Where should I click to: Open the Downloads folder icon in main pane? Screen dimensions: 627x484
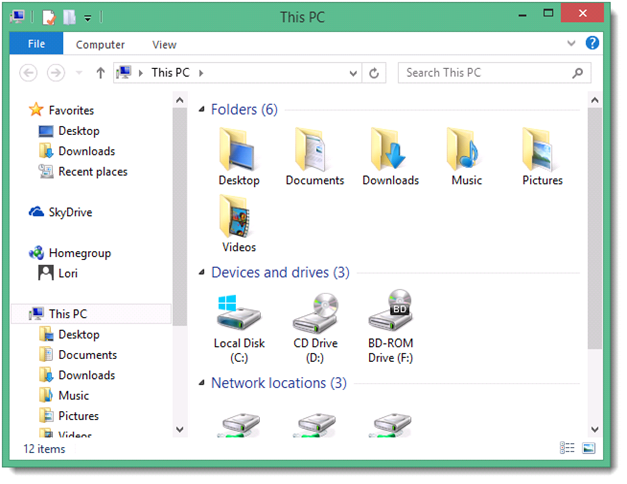click(390, 157)
